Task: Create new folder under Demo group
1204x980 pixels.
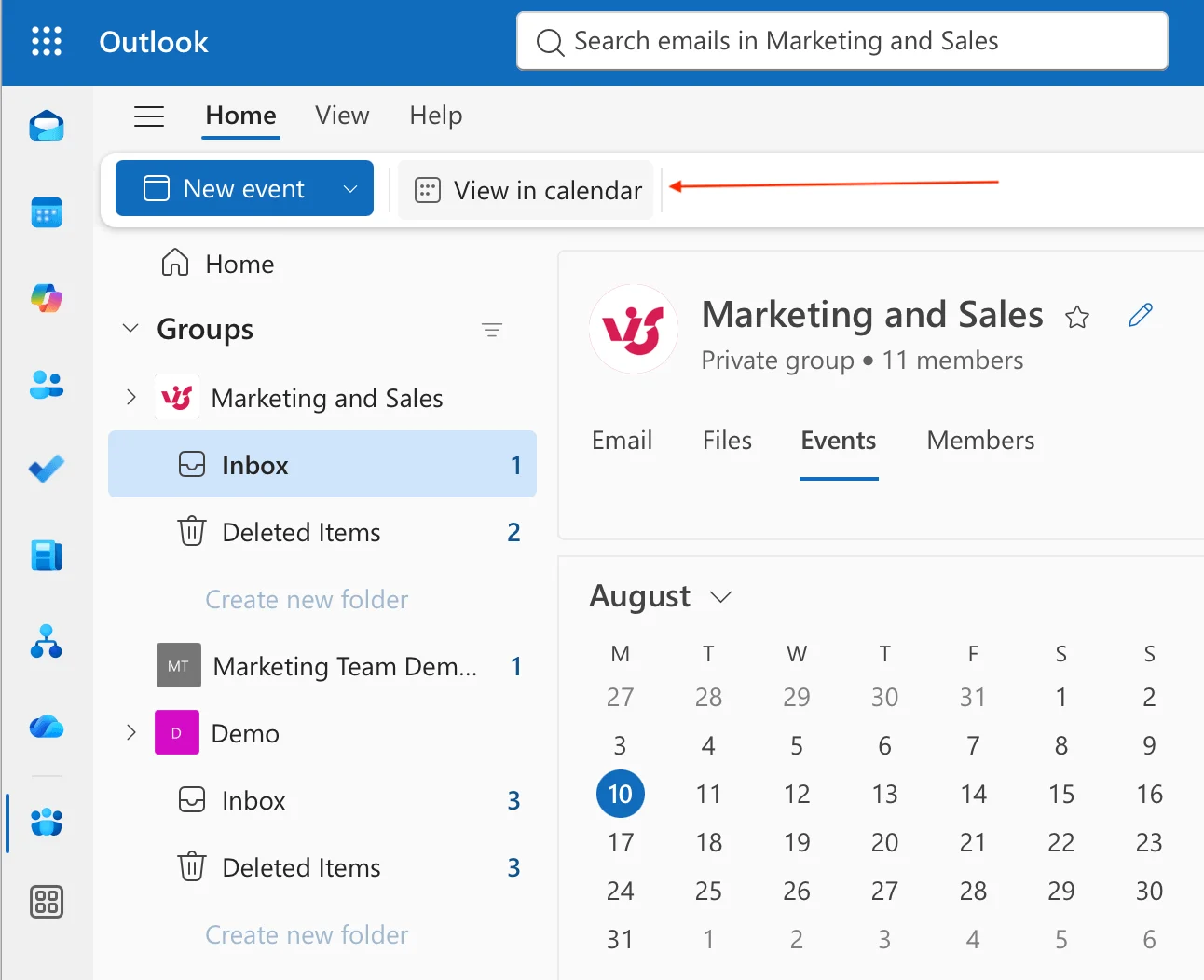Action: click(x=307, y=934)
